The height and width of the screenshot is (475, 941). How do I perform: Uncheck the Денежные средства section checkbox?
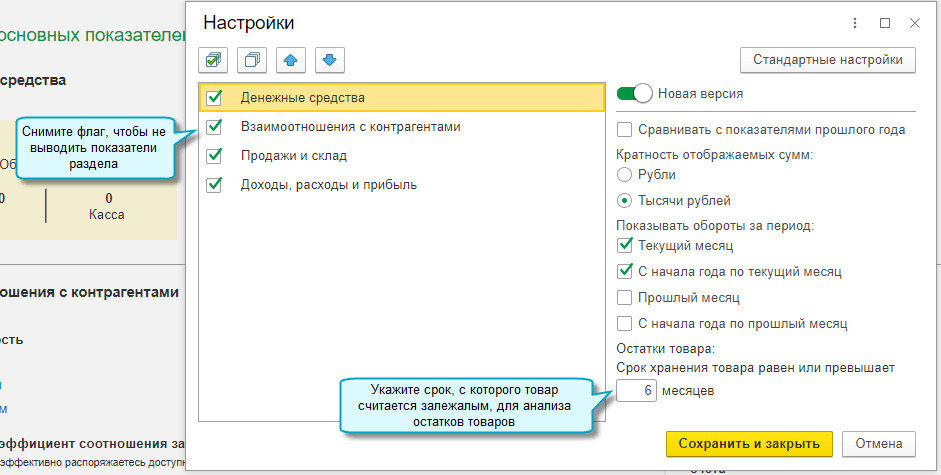[214, 97]
